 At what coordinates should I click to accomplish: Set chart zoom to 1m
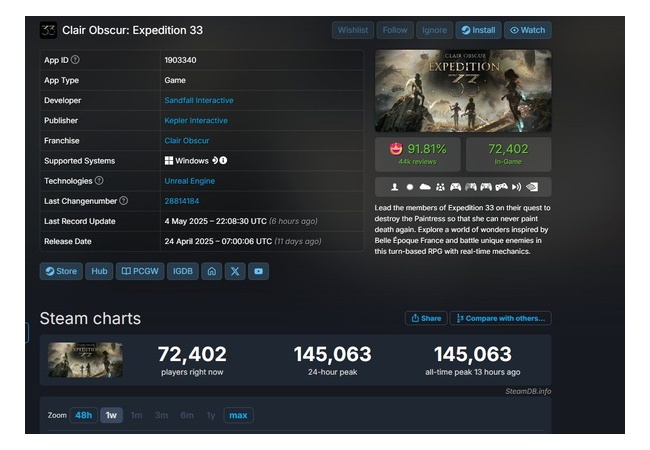136,415
